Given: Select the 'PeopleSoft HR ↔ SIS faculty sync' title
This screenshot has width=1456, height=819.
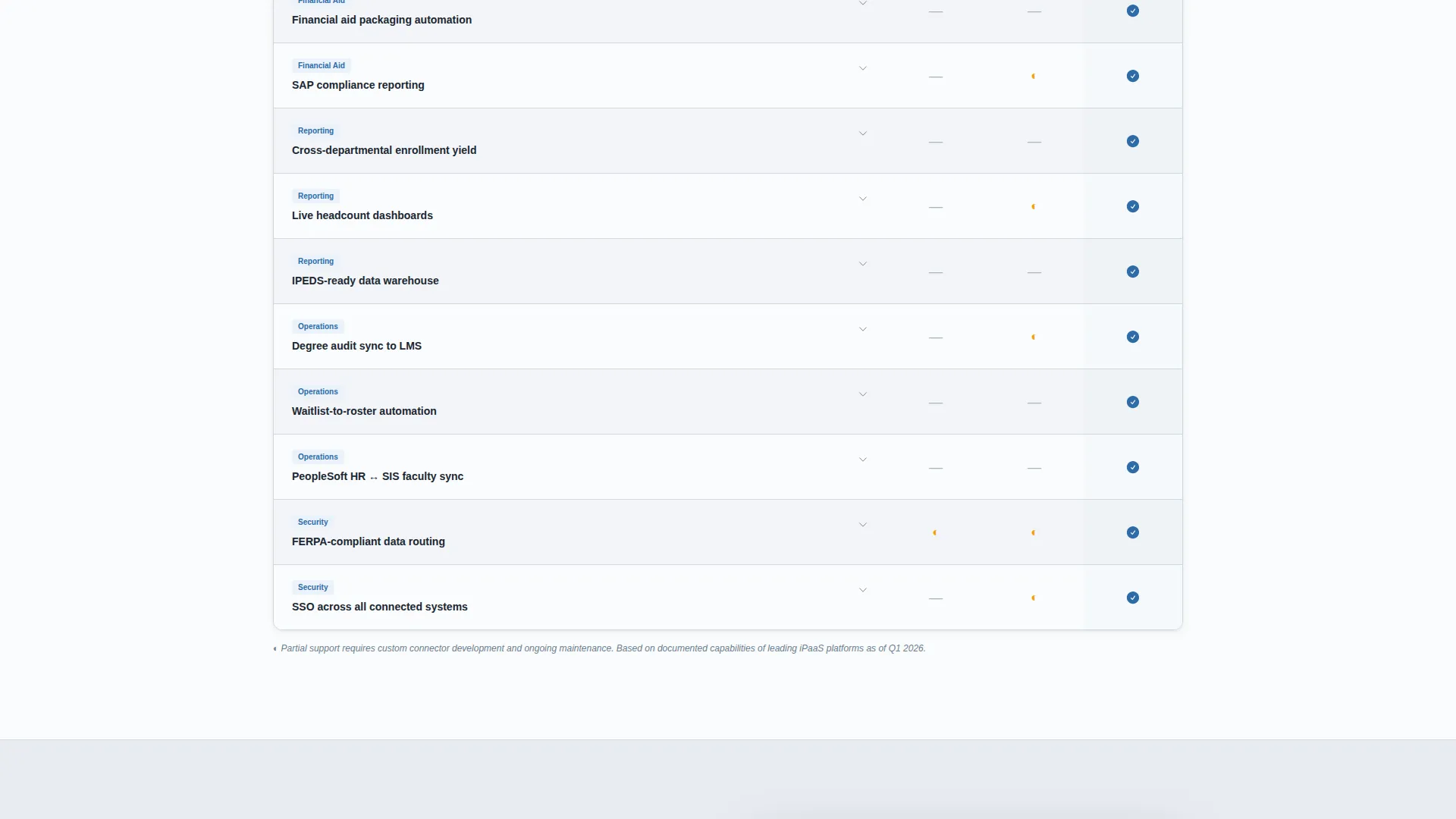Looking at the screenshot, I should [x=378, y=476].
